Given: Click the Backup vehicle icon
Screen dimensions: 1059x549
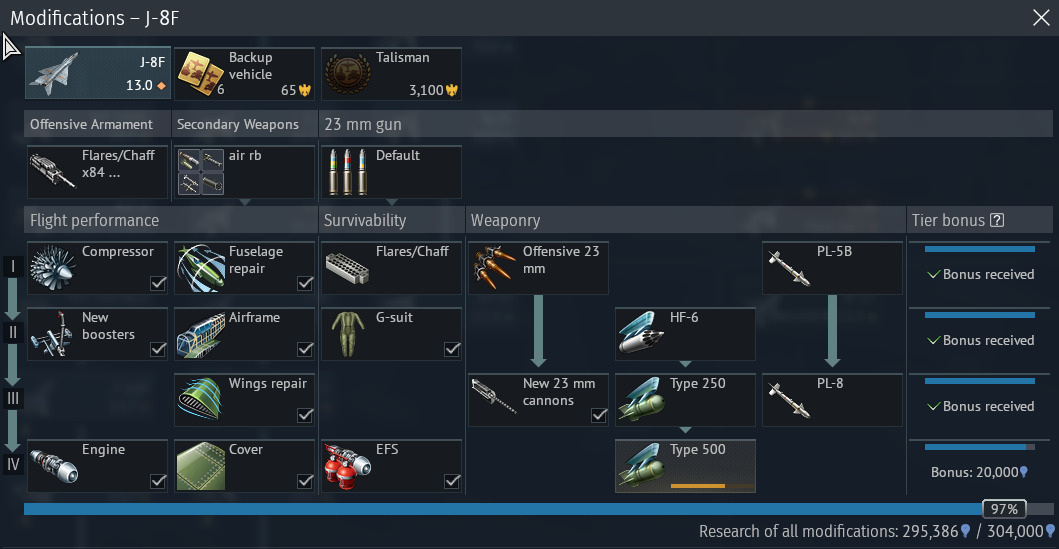Looking at the screenshot, I should pyautogui.click(x=201, y=74).
